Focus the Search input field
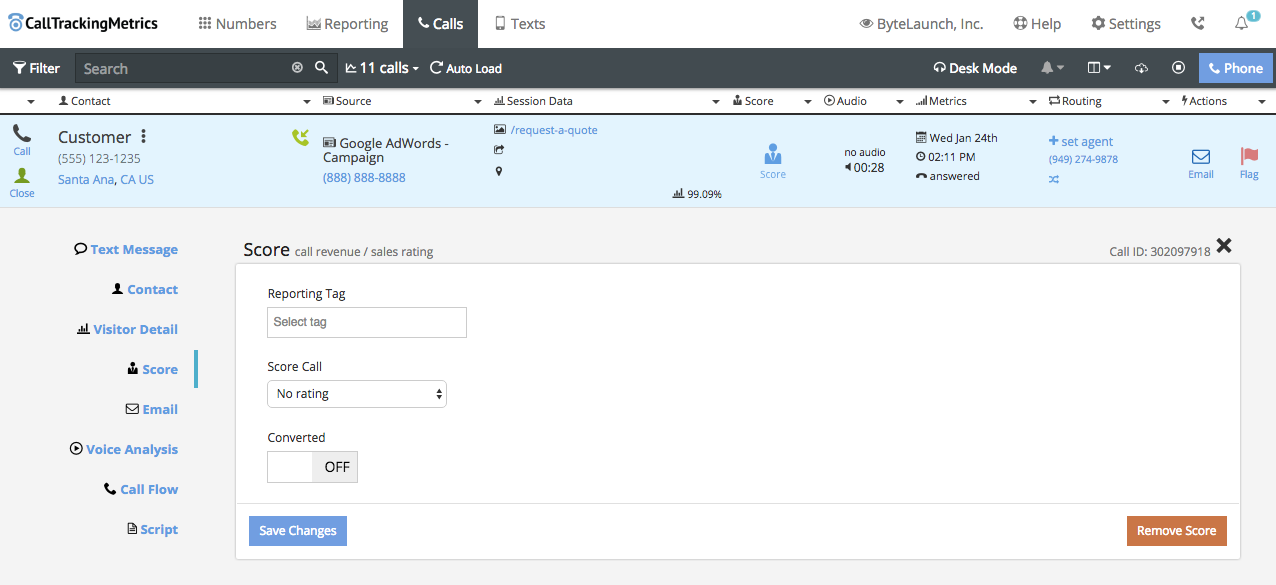Image resolution: width=1276 pixels, height=585 pixels. (180, 68)
